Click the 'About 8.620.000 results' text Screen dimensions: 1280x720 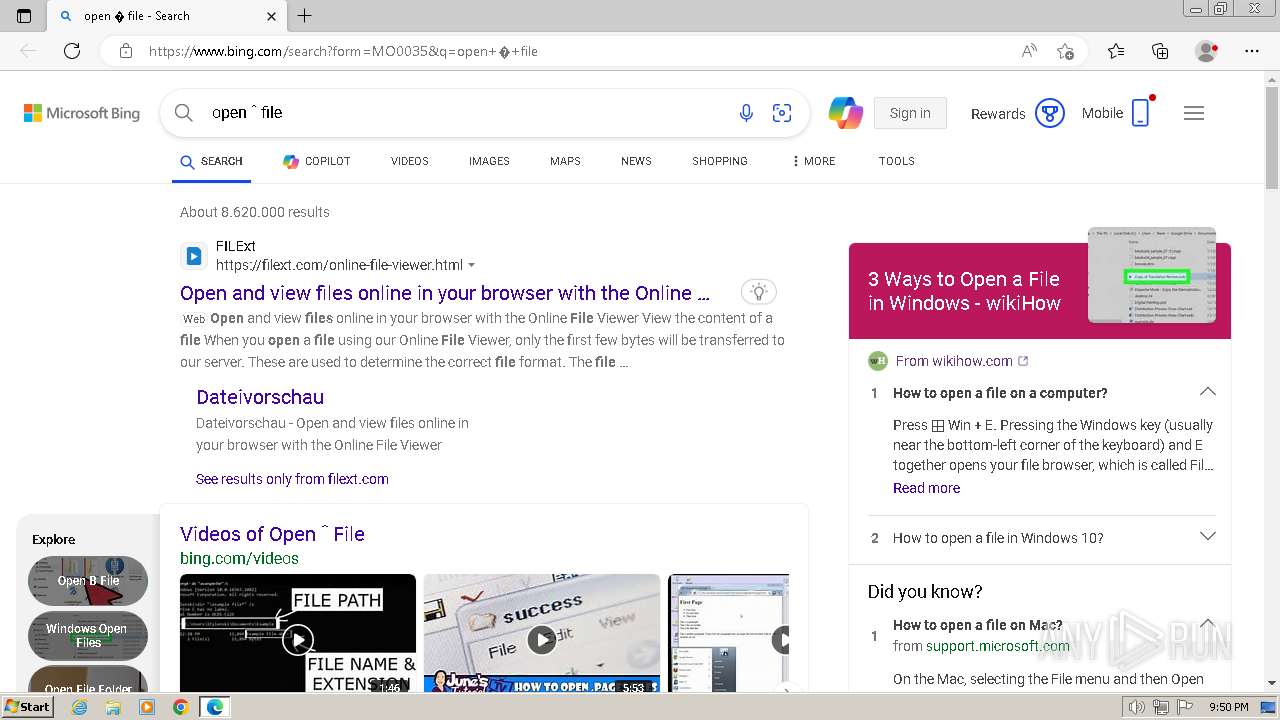tap(255, 212)
